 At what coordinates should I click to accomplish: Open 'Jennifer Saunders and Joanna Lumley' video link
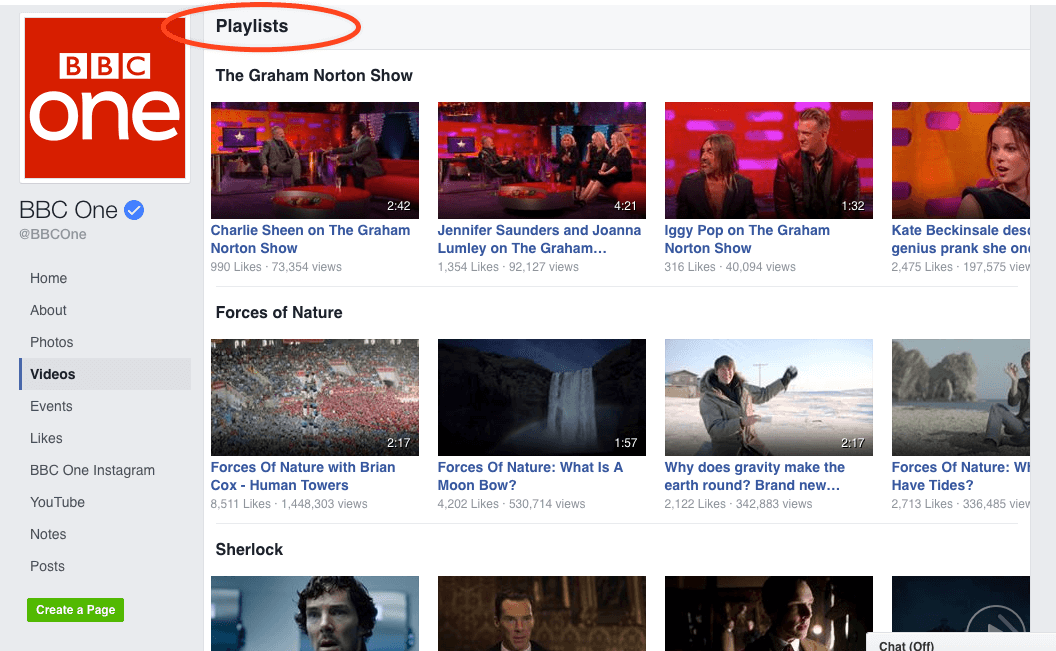point(539,239)
